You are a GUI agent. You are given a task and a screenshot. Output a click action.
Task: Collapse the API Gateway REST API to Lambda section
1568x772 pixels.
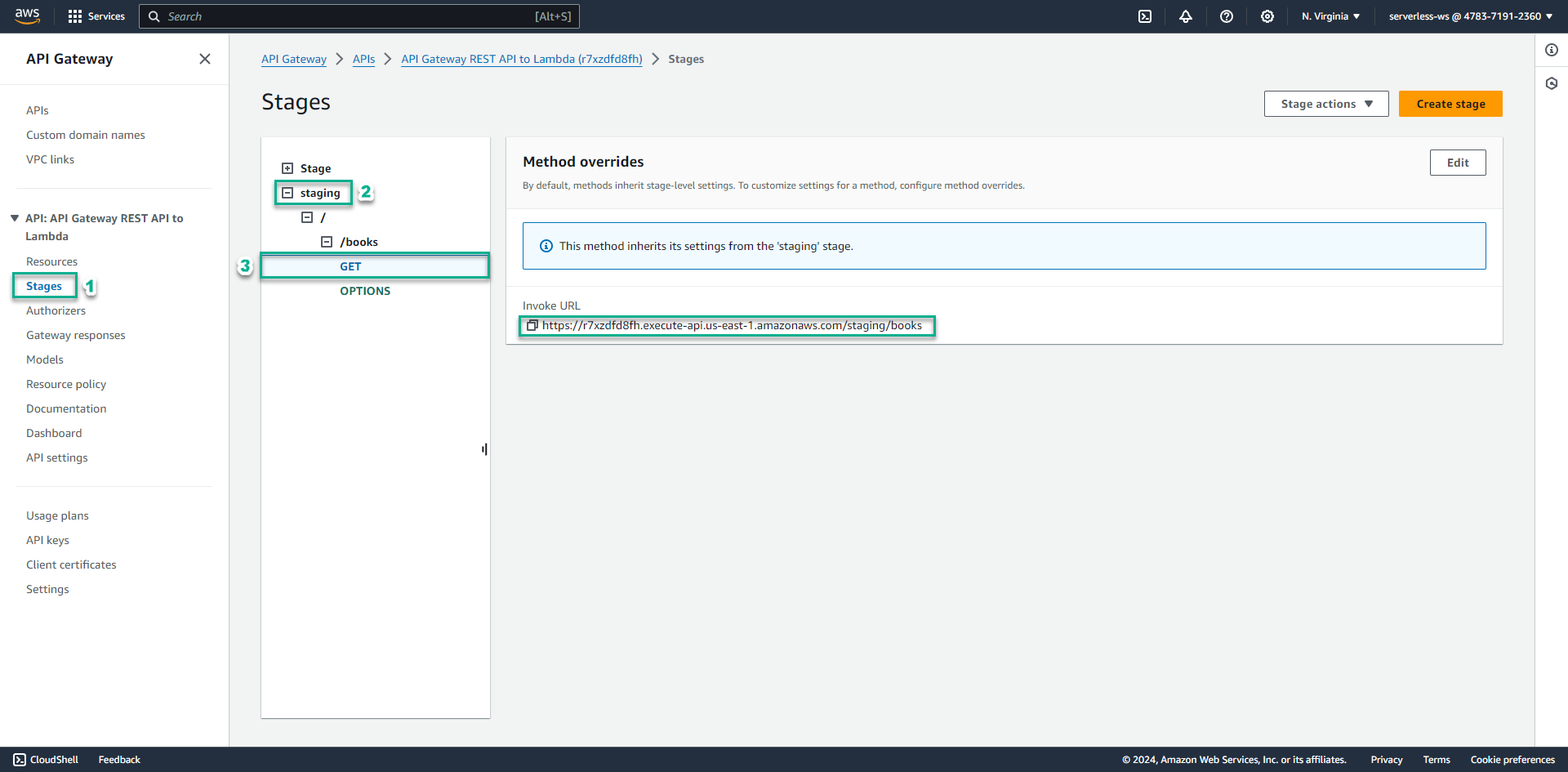tap(15, 218)
